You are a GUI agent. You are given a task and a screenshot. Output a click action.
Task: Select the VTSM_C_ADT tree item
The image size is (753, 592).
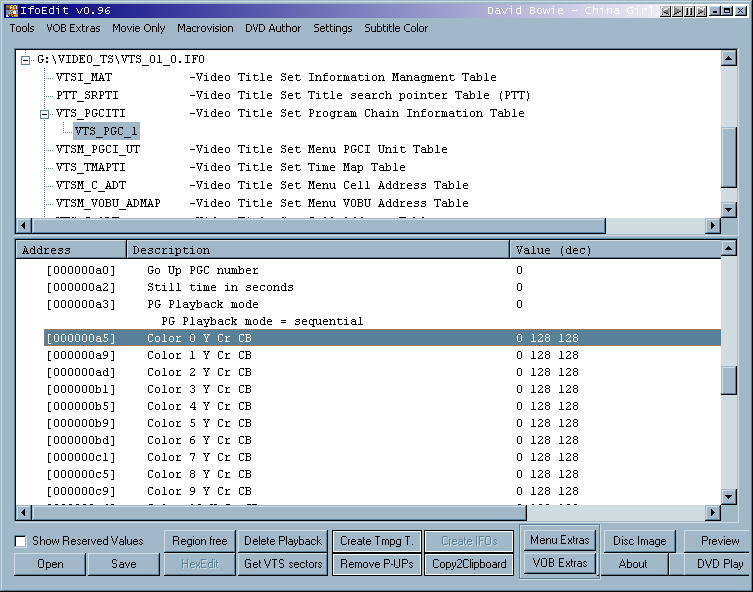click(91, 185)
